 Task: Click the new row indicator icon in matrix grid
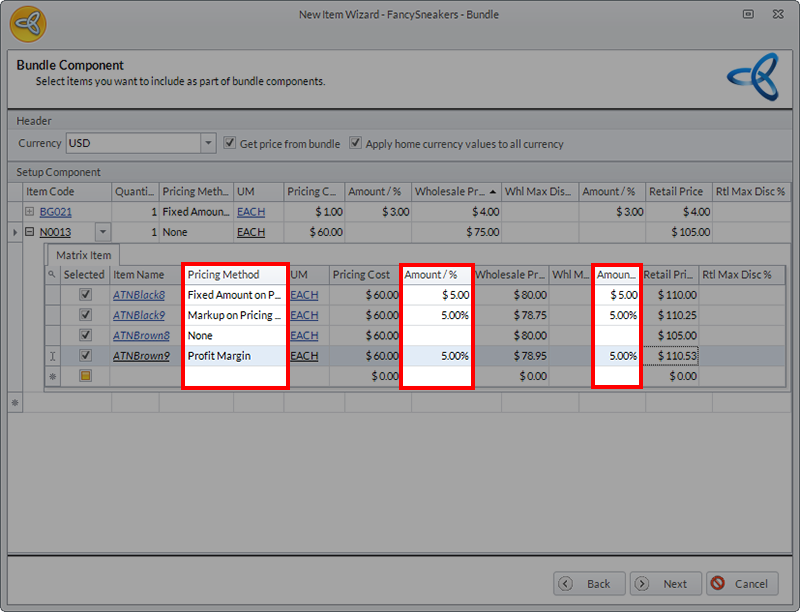pos(51,376)
